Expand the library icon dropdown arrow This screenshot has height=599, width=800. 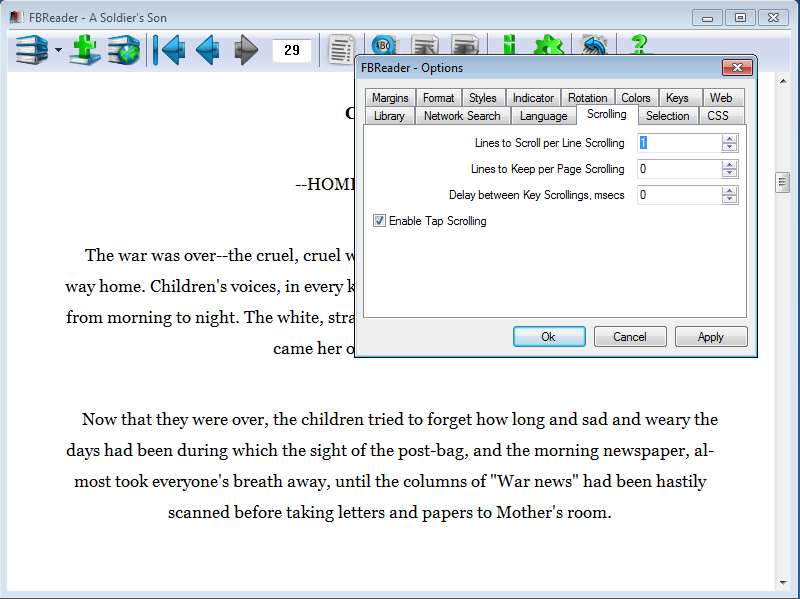pos(58,50)
